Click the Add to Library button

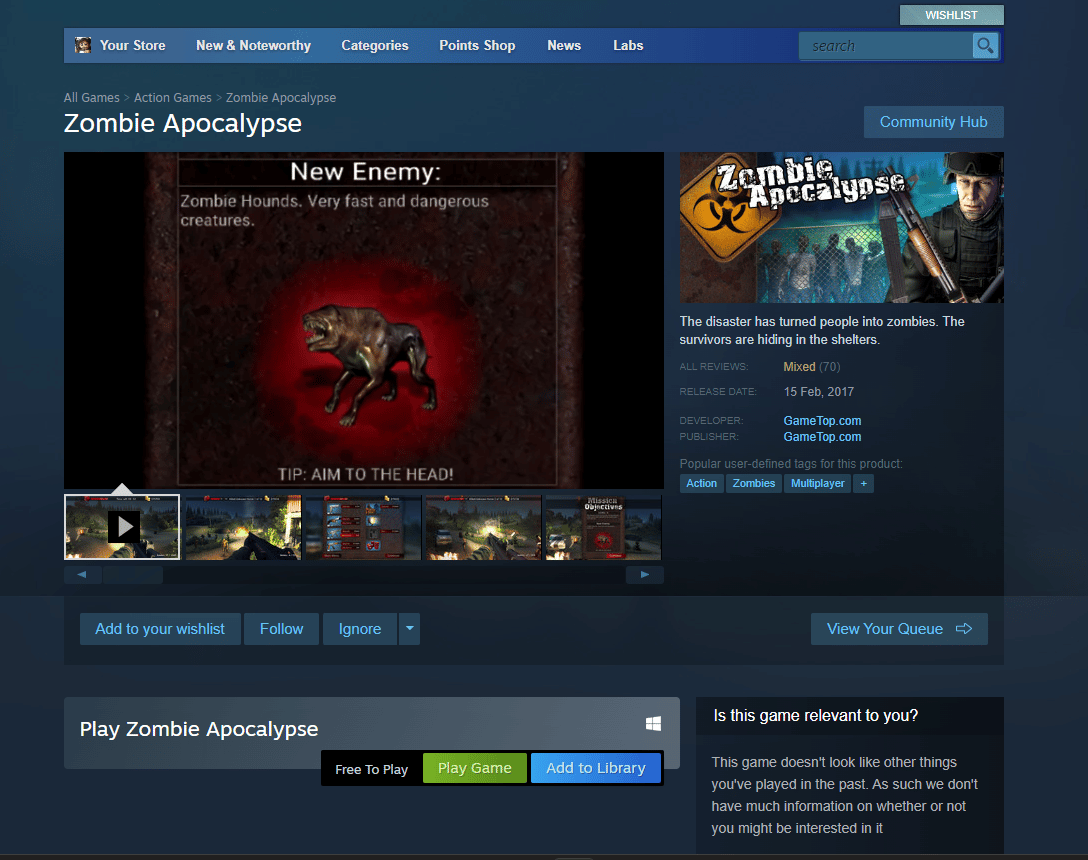point(595,768)
